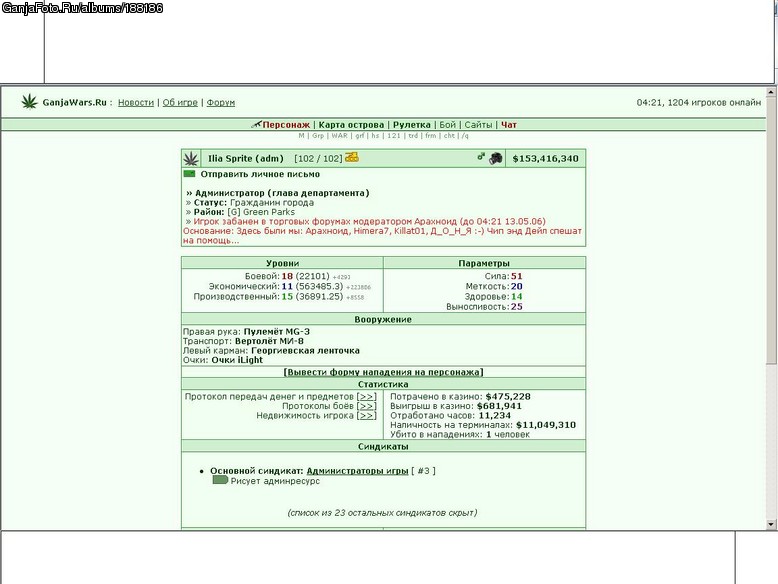Open the Чат menu item
Image resolution: width=778 pixels, height=584 pixels.
click(509, 125)
